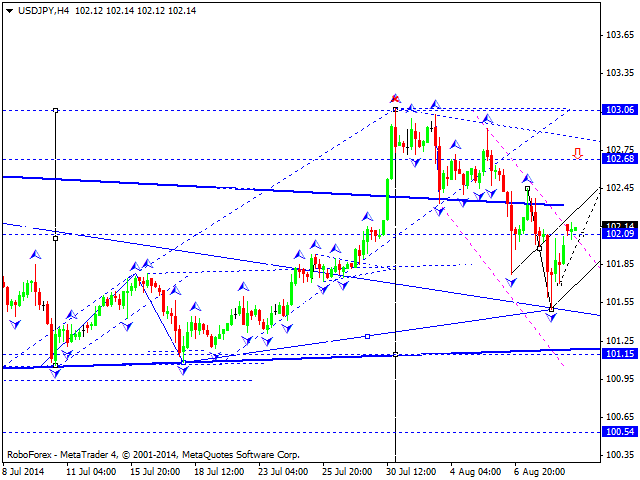
Task: Click the 23 Jul 04:00 time label
Action: [x=283, y=472]
